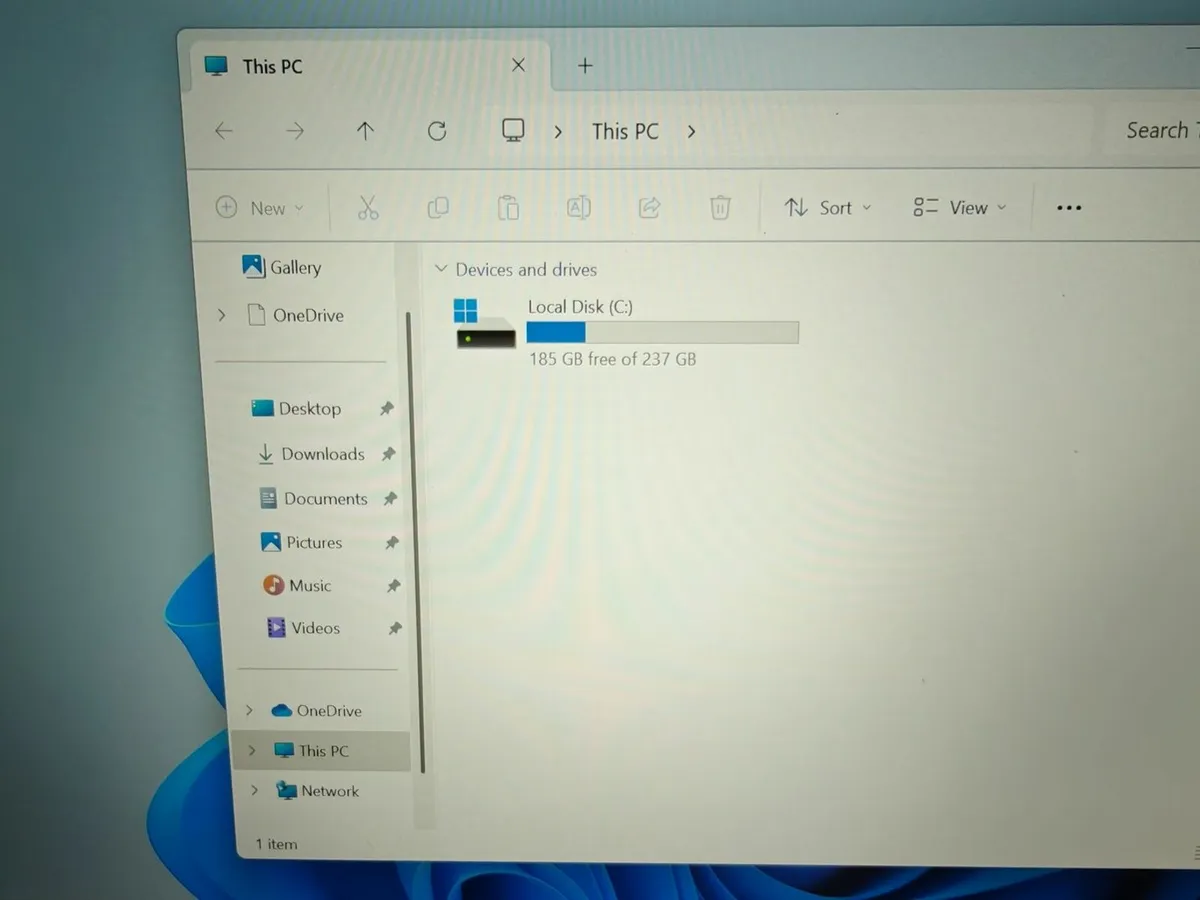Open the See more ellipsis menu
Viewport: 1200px width, 900px height.
(x=1069, y=208)
